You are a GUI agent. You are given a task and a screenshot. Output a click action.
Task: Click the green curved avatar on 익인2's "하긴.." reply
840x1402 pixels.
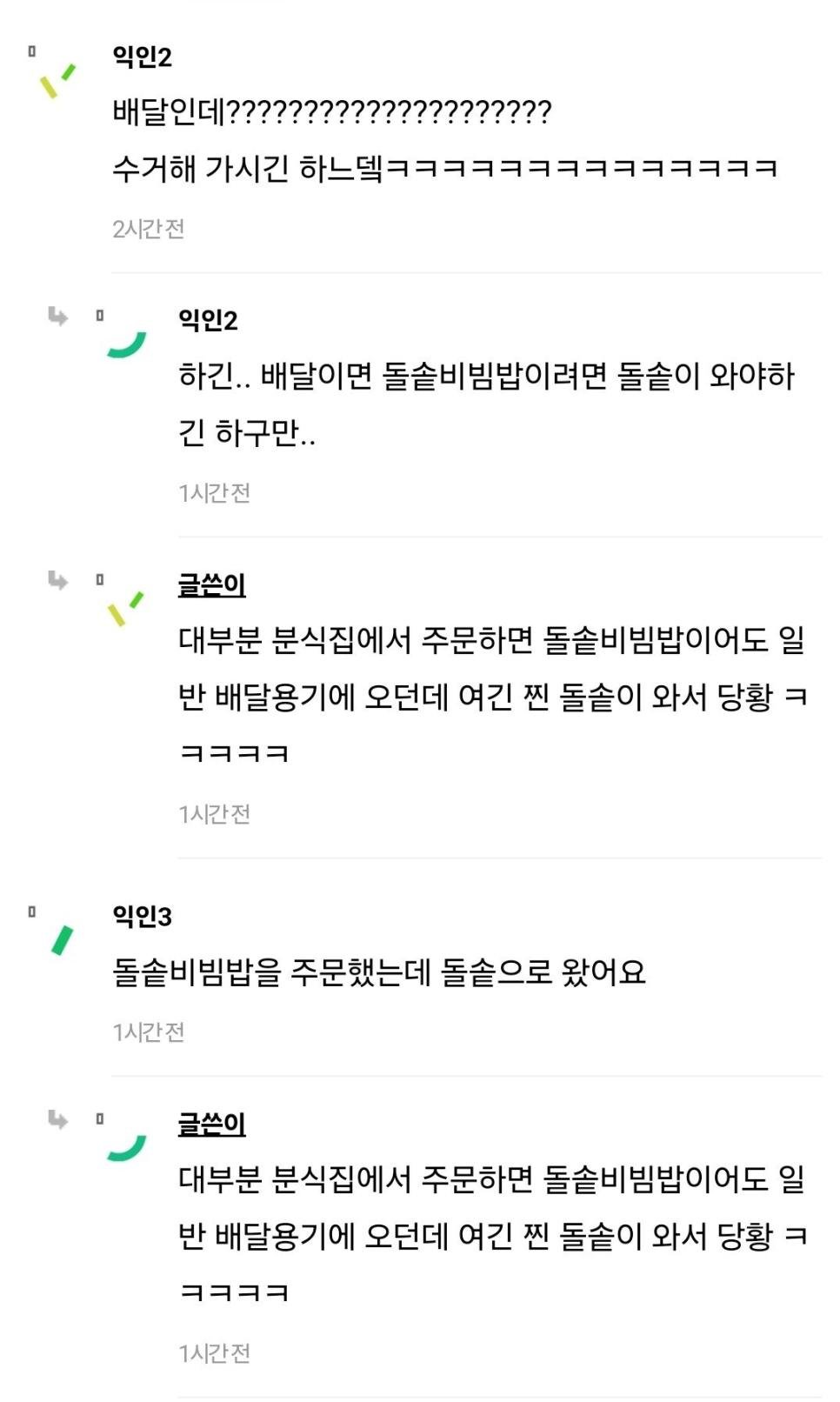click(x=127, y=344)
